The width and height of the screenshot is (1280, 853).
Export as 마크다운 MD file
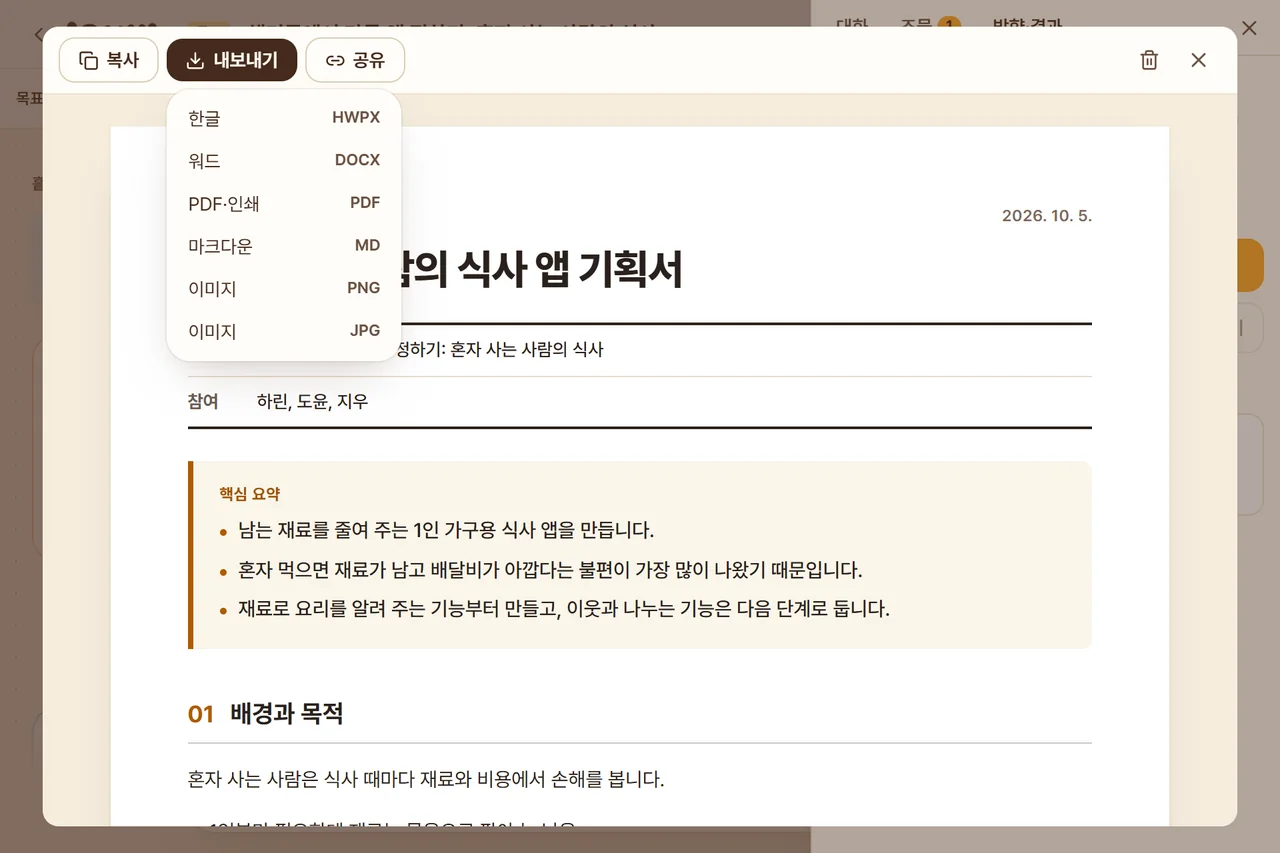284,246
